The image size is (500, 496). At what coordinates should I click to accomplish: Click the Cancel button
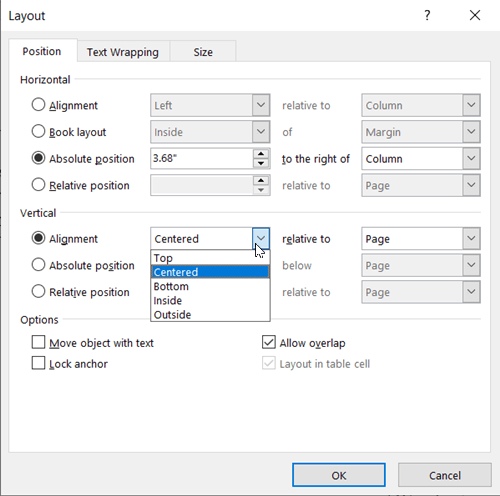(x=445, y=475)
